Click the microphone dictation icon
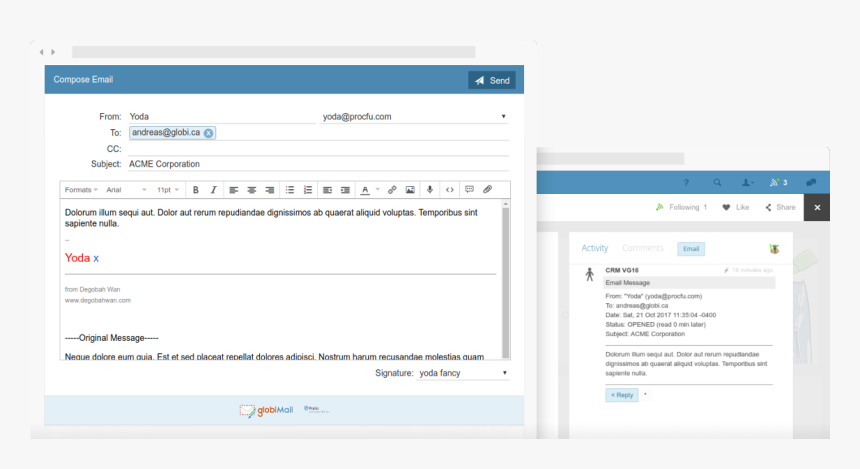860x469 pixels. coord(430,190)
